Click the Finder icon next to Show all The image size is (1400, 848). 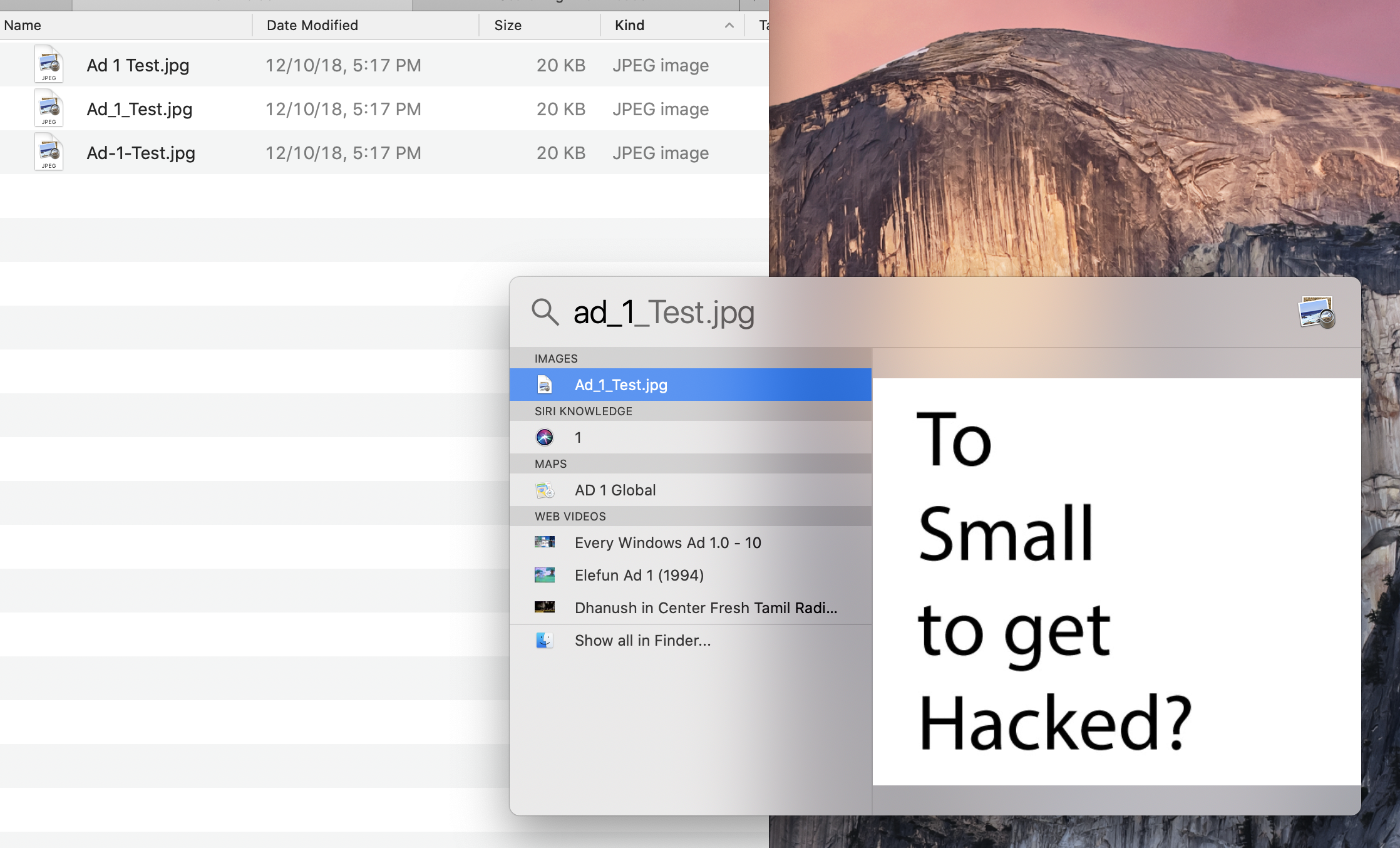pos(545,640)
